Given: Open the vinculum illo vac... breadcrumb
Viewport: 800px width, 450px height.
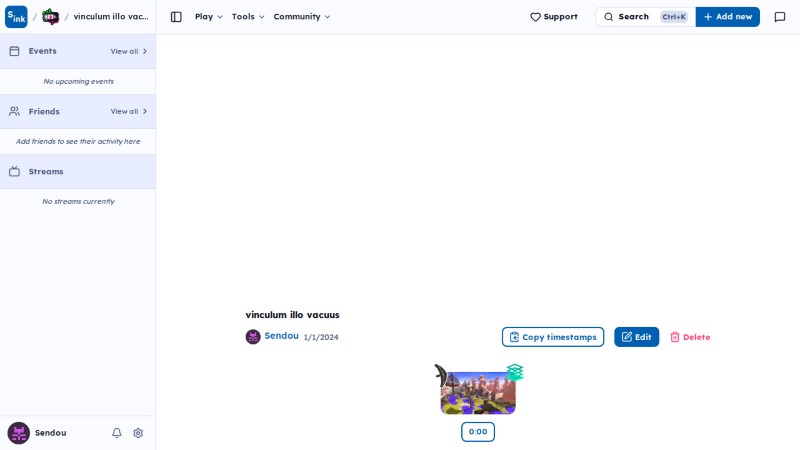Looking at the screenshot, I should [111, 16].
